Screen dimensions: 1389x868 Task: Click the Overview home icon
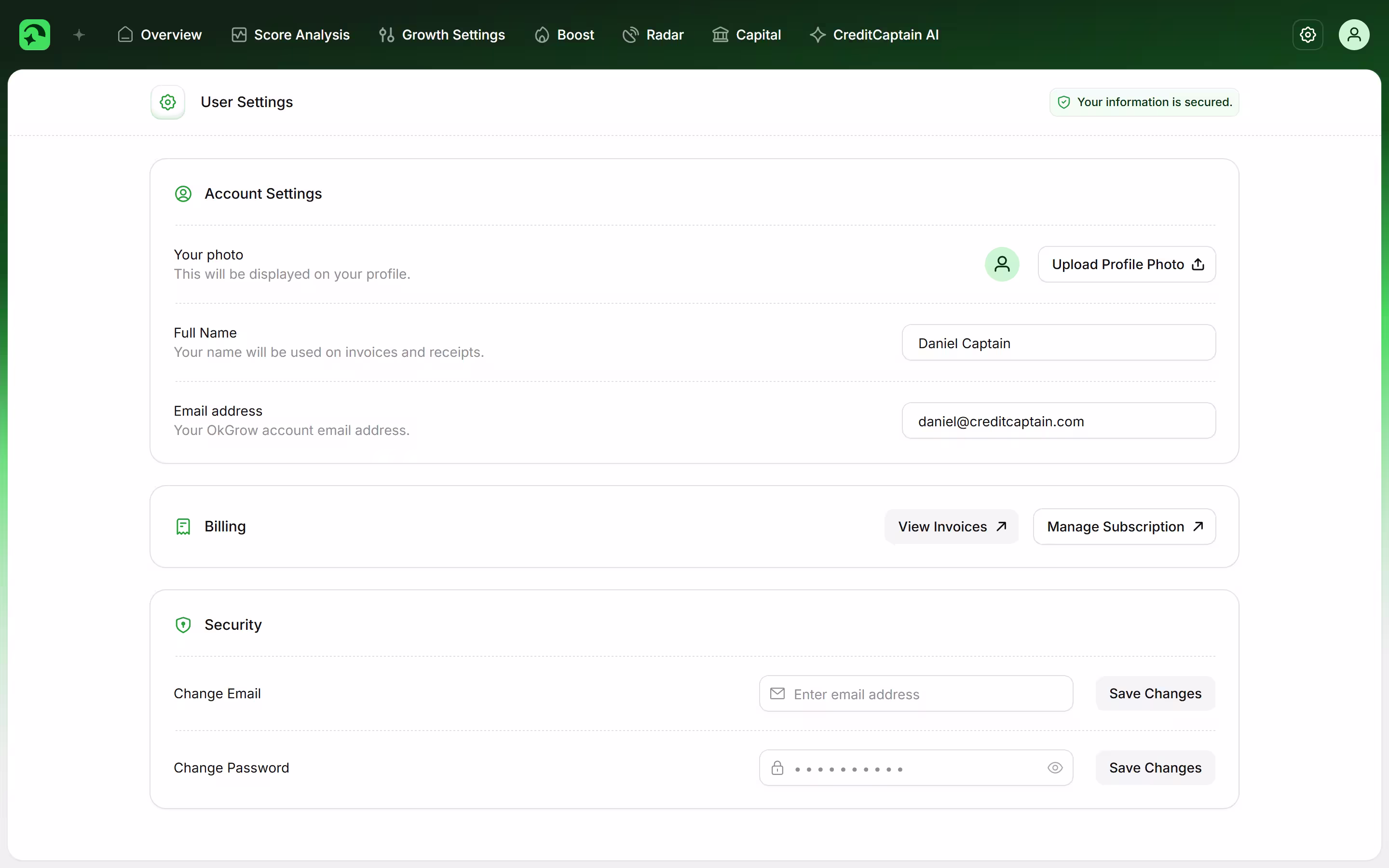click(x=125, y=35)
